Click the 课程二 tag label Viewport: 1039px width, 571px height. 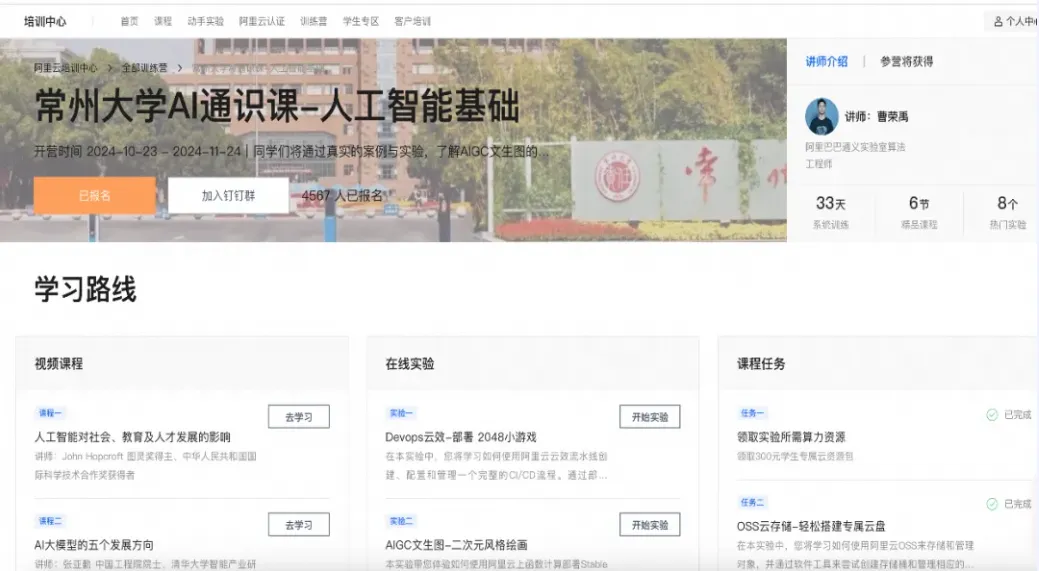point(50,521)
